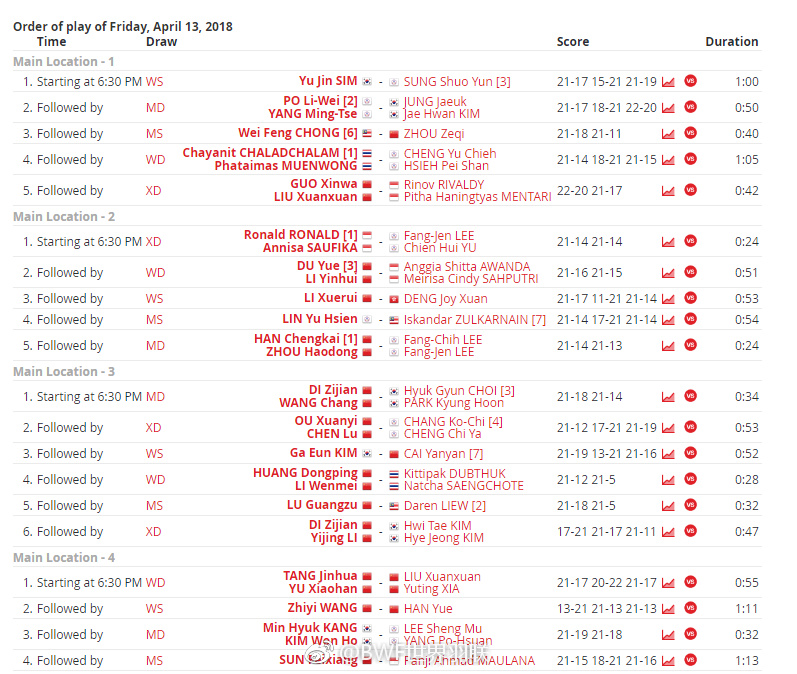This screenshot has width=797, height=674.
Task: Click VS icon for GUO Xinwa mixed doubles match
Action: click(x=690, y=191)
